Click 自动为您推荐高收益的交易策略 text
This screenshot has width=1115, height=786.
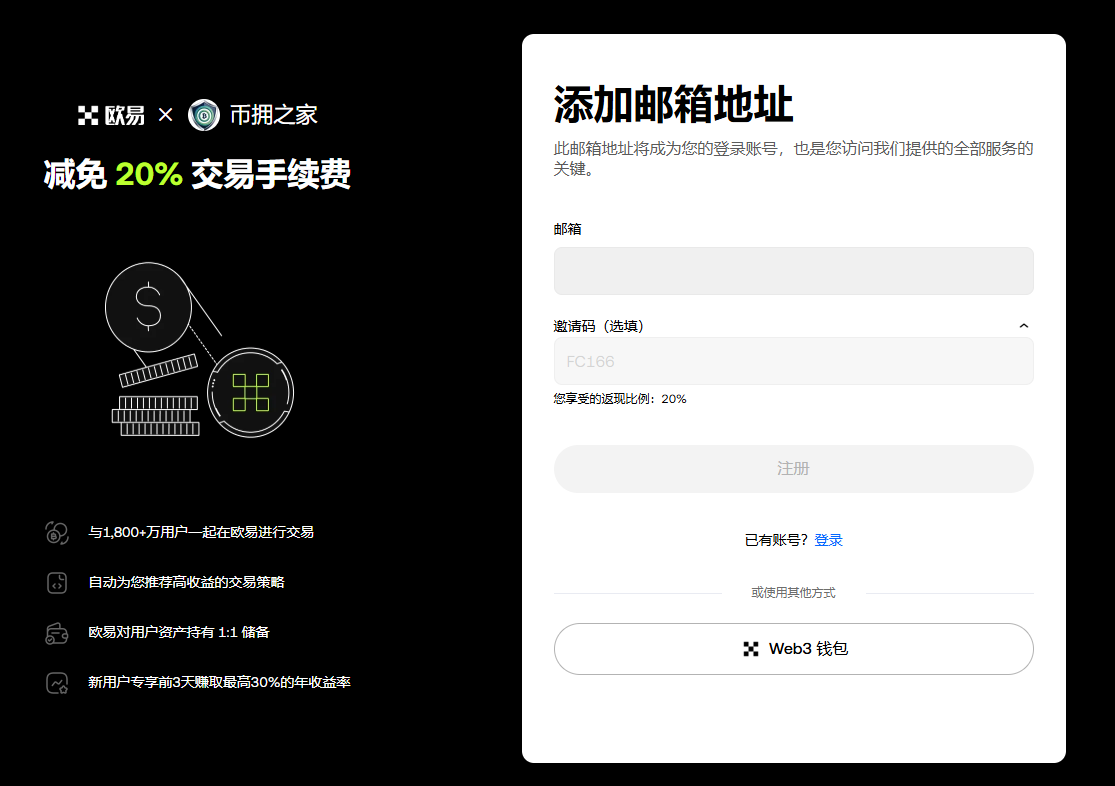click(x=186, y=583)
